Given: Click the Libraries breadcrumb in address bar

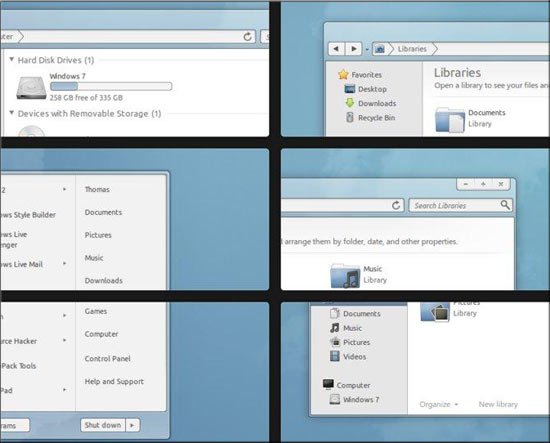Looking at the screenshot, I should click(x=412, y=49).
